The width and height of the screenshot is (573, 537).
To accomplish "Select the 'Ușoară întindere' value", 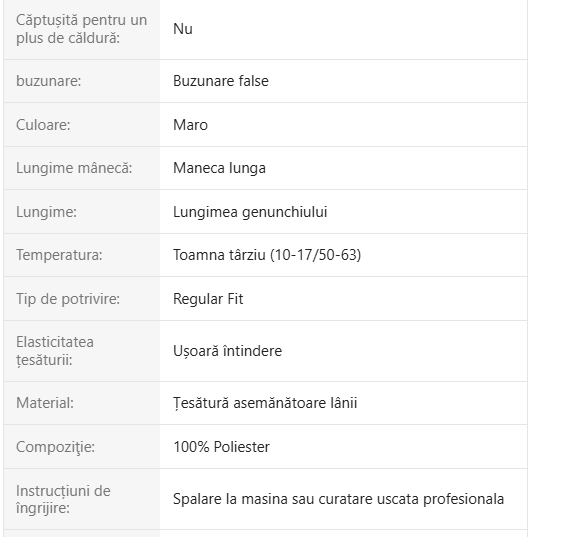I will pos(227,351).
